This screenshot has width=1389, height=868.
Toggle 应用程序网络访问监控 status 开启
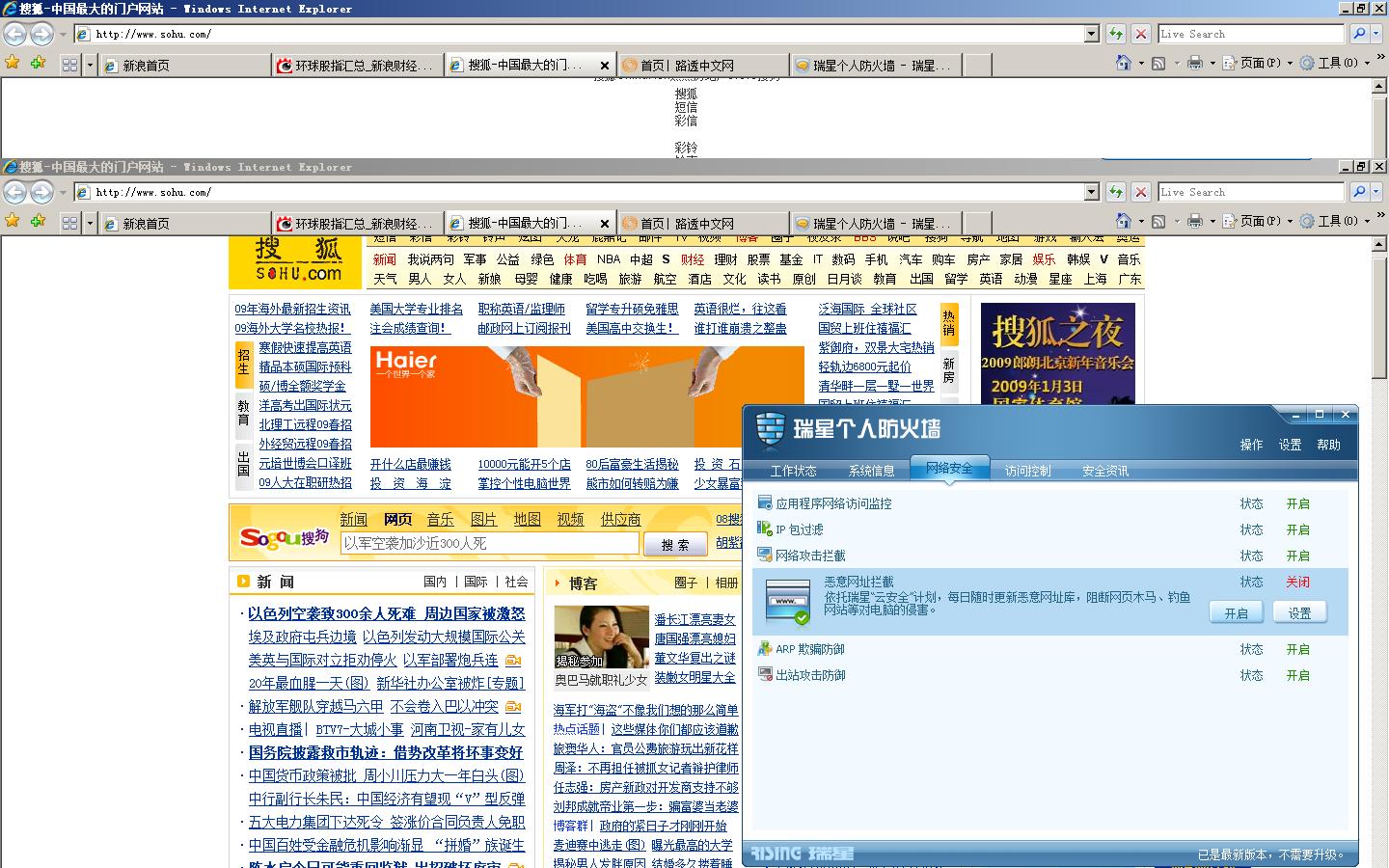[1297, 503]
